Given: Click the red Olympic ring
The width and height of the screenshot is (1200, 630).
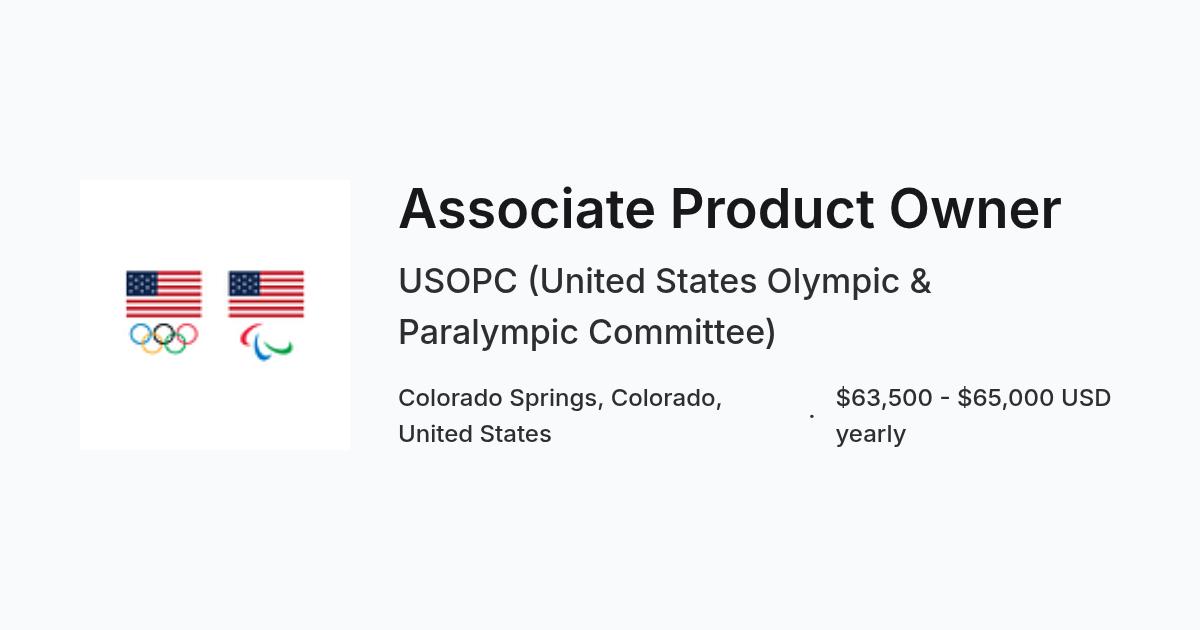Looking at the screenshot, I should tap(188, 333).
